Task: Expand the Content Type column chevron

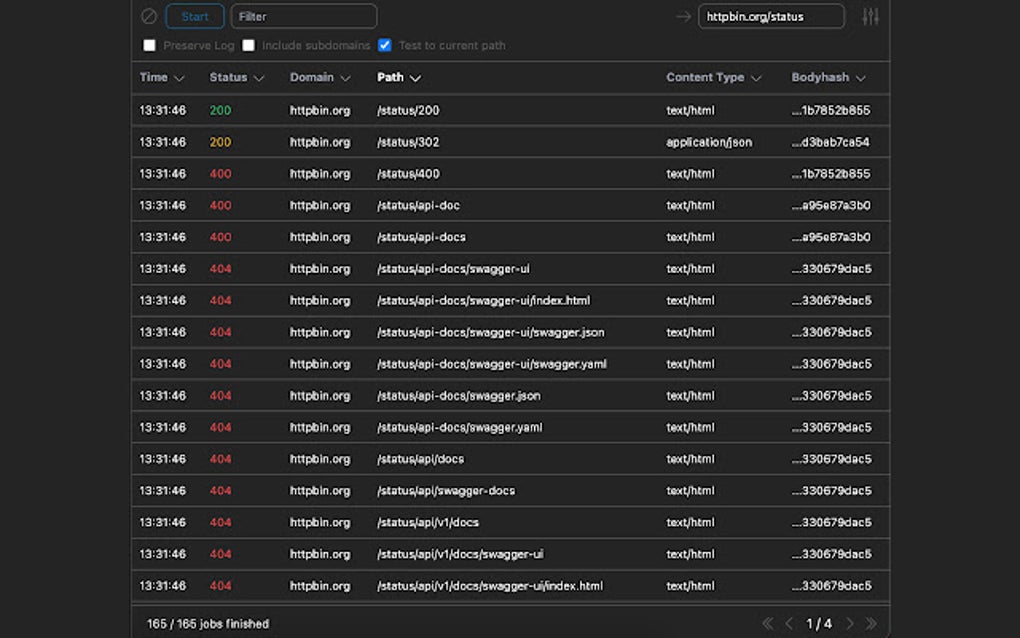Action: pyautogui.click(x=757, y=78)
